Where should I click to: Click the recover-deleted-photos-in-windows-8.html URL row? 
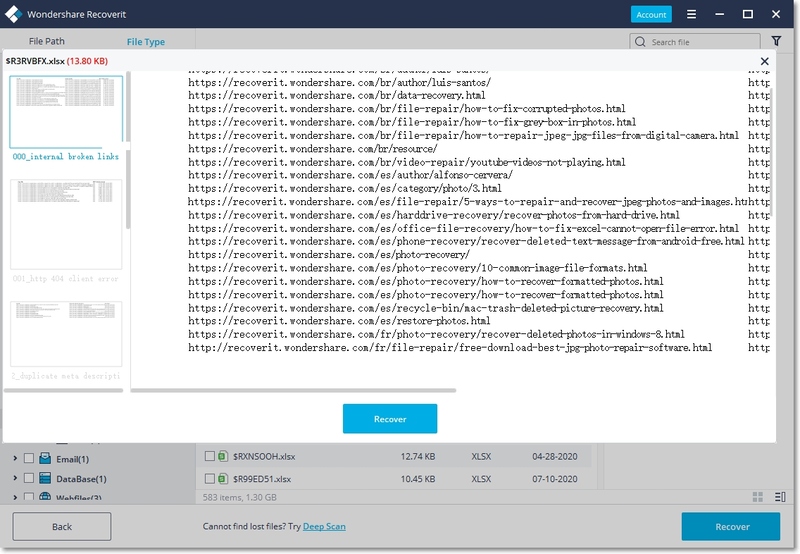pos(436,334)
